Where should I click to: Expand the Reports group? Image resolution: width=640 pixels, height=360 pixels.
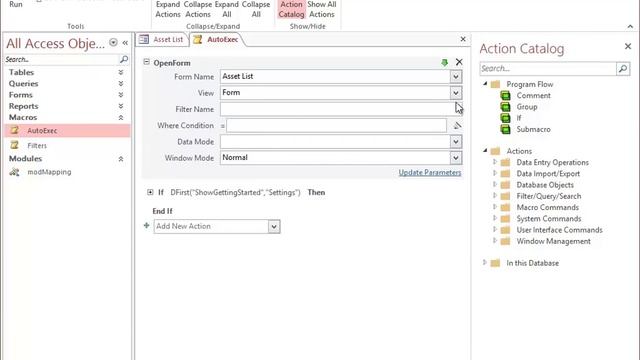click(x=121, y=106)
